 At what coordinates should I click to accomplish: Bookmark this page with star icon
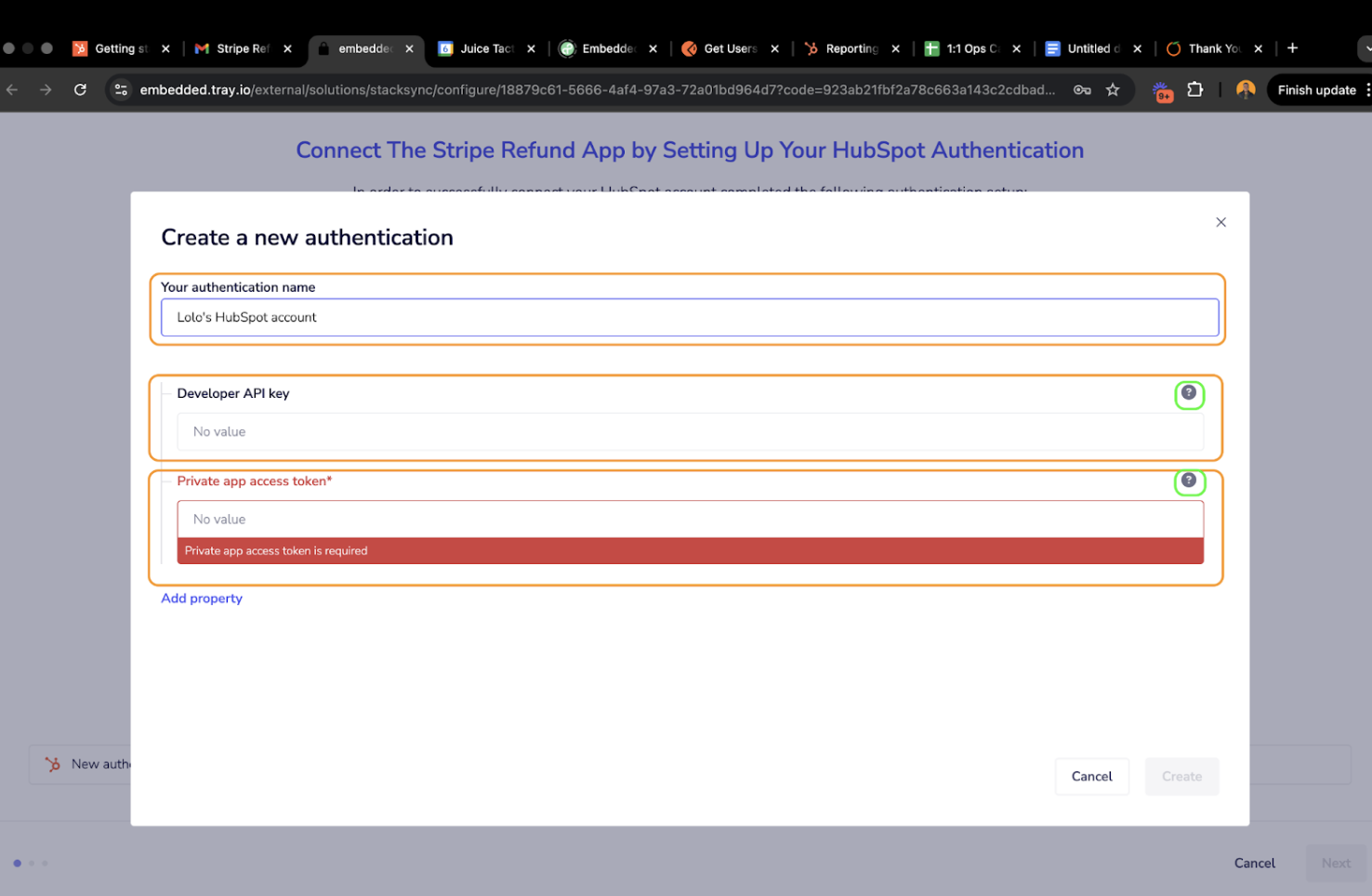click(x=1113, y=90)
